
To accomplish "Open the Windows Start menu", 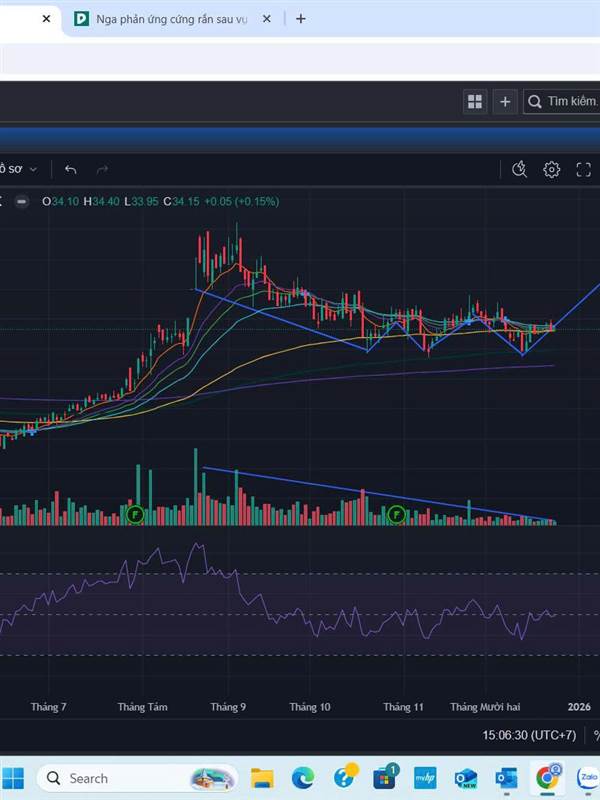I will pyautogui.click(x=14, y=778).
